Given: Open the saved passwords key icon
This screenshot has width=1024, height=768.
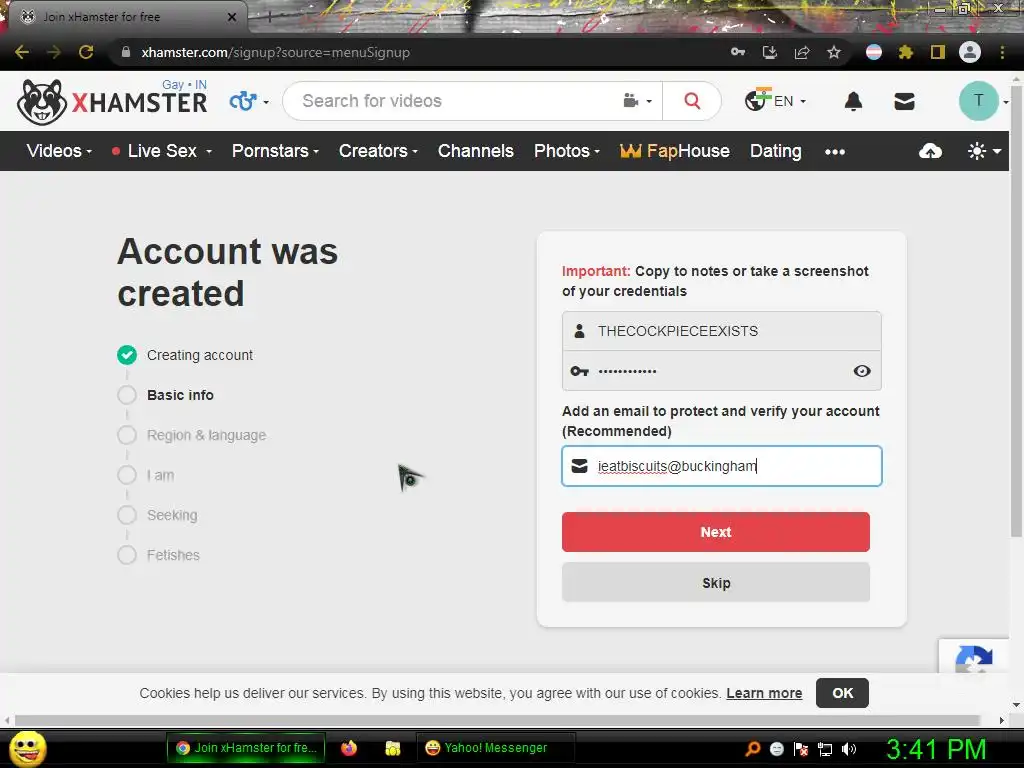Looking at the screenshot, I should tap(738, 52).
